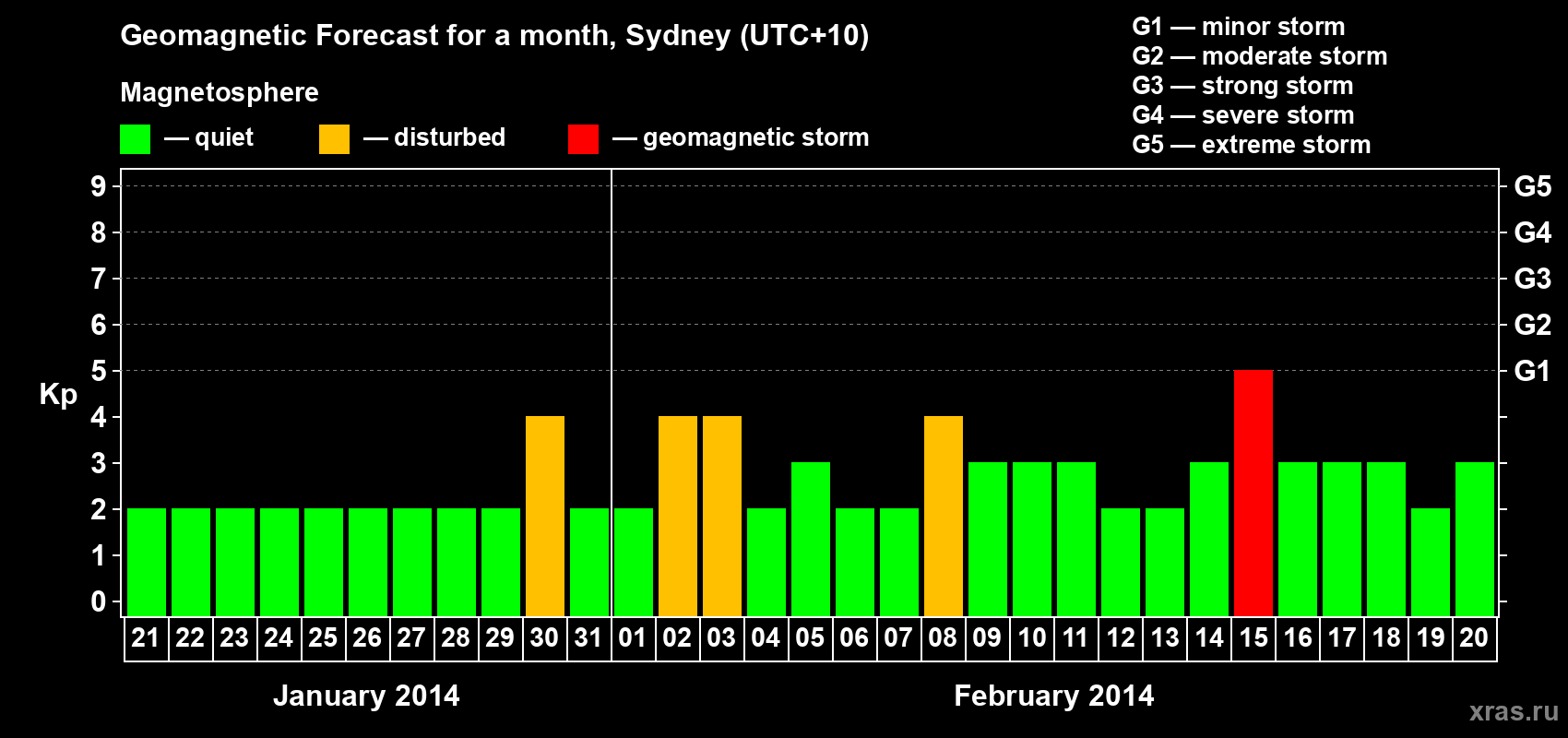Select the red bar for February 15

pos(1253,494)
